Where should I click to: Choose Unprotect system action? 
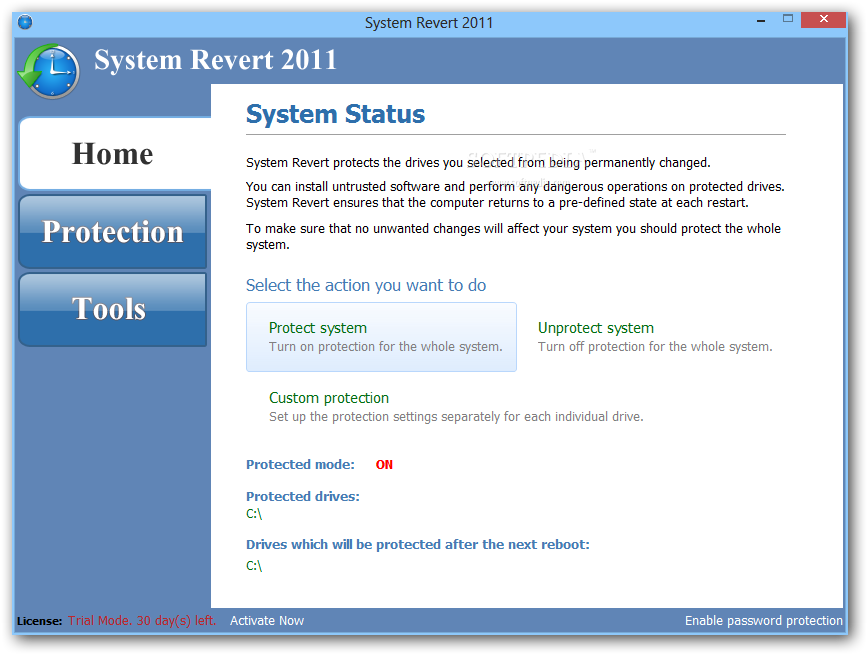pos(655,337)
